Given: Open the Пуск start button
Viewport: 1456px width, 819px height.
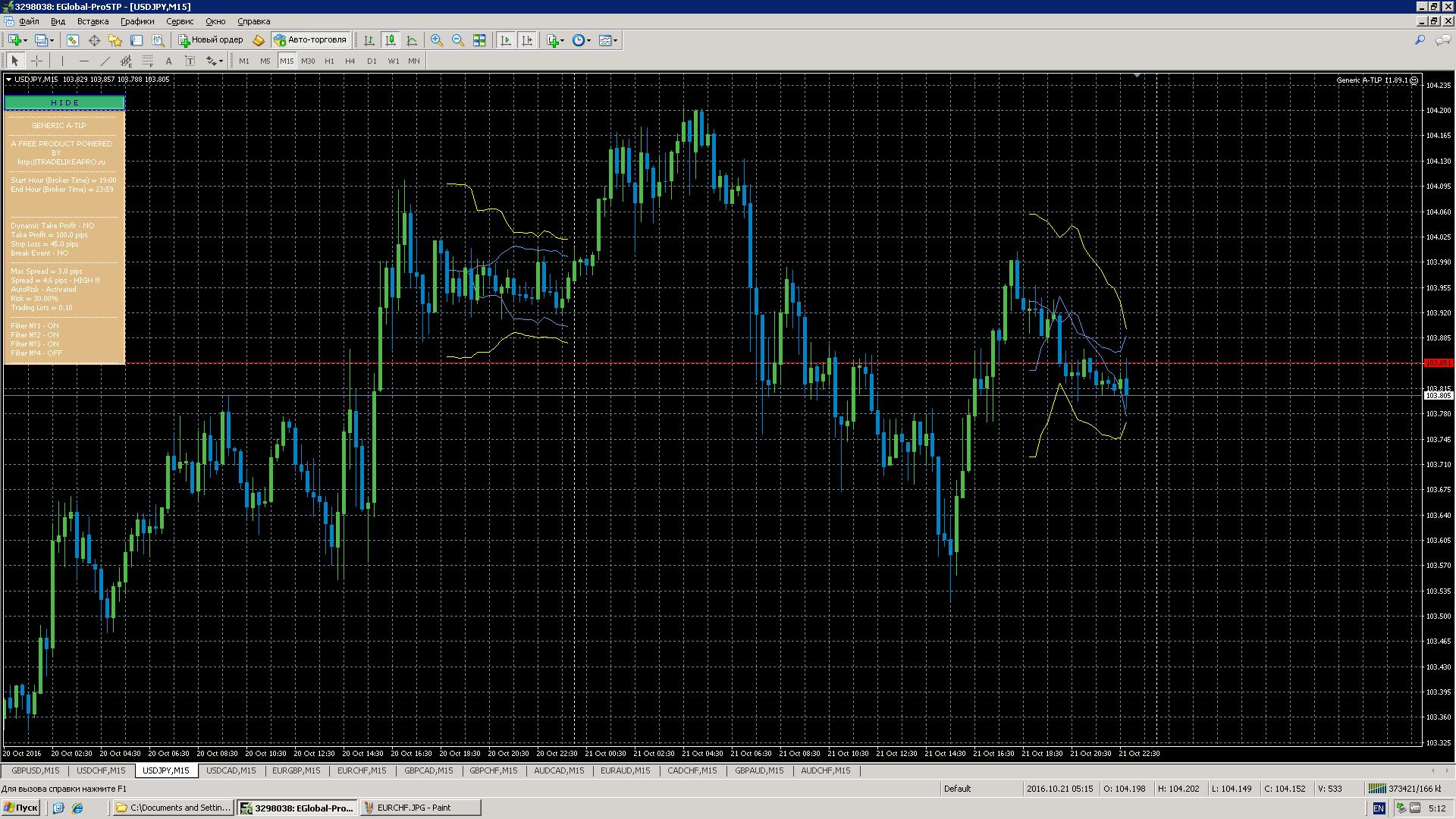Looking at the screenshot, I should click(21, 808).
